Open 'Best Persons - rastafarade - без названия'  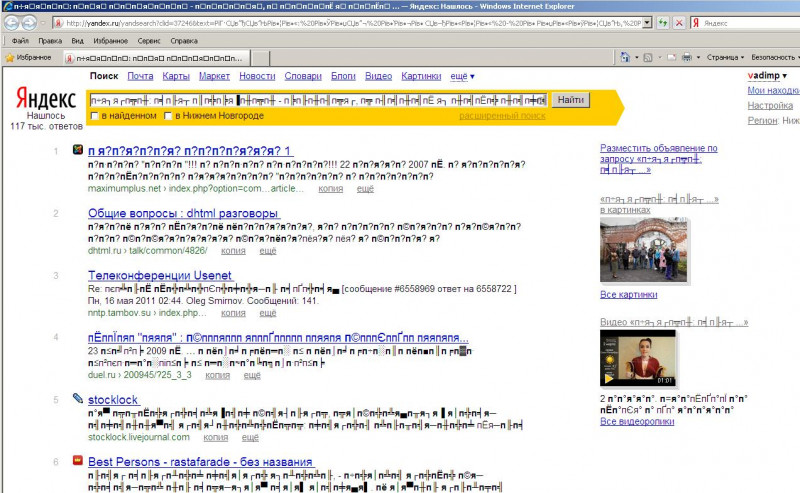(200, 462)
